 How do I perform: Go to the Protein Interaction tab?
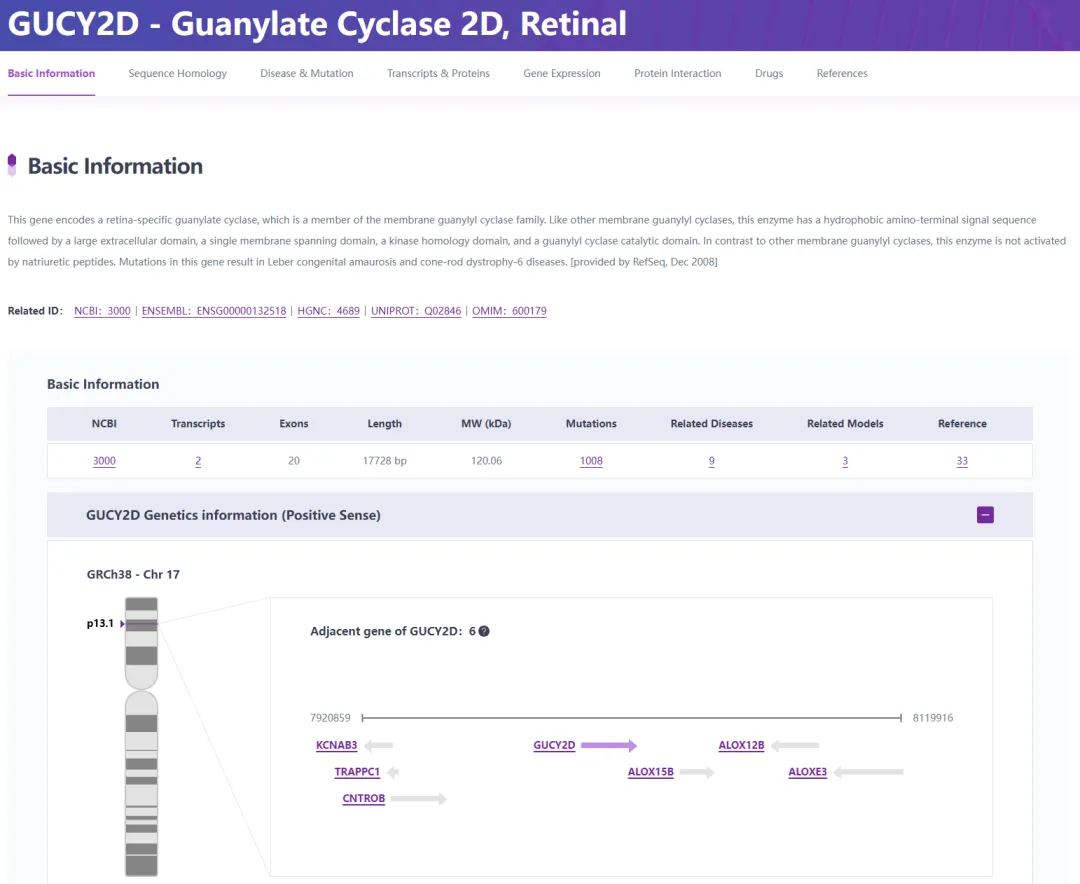pos(677,73)
